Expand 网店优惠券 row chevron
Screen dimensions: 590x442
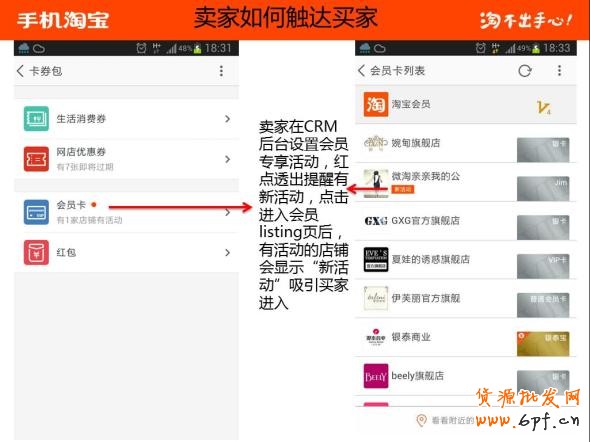[227, 159]
